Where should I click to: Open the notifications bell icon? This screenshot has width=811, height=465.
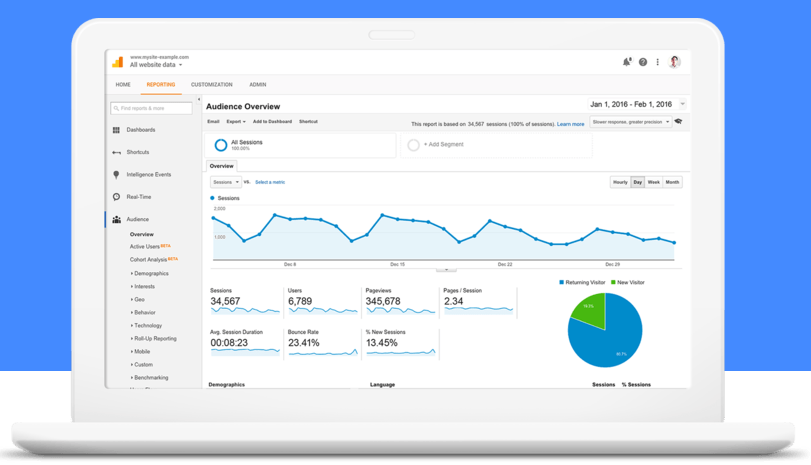[x=626, y=62]
